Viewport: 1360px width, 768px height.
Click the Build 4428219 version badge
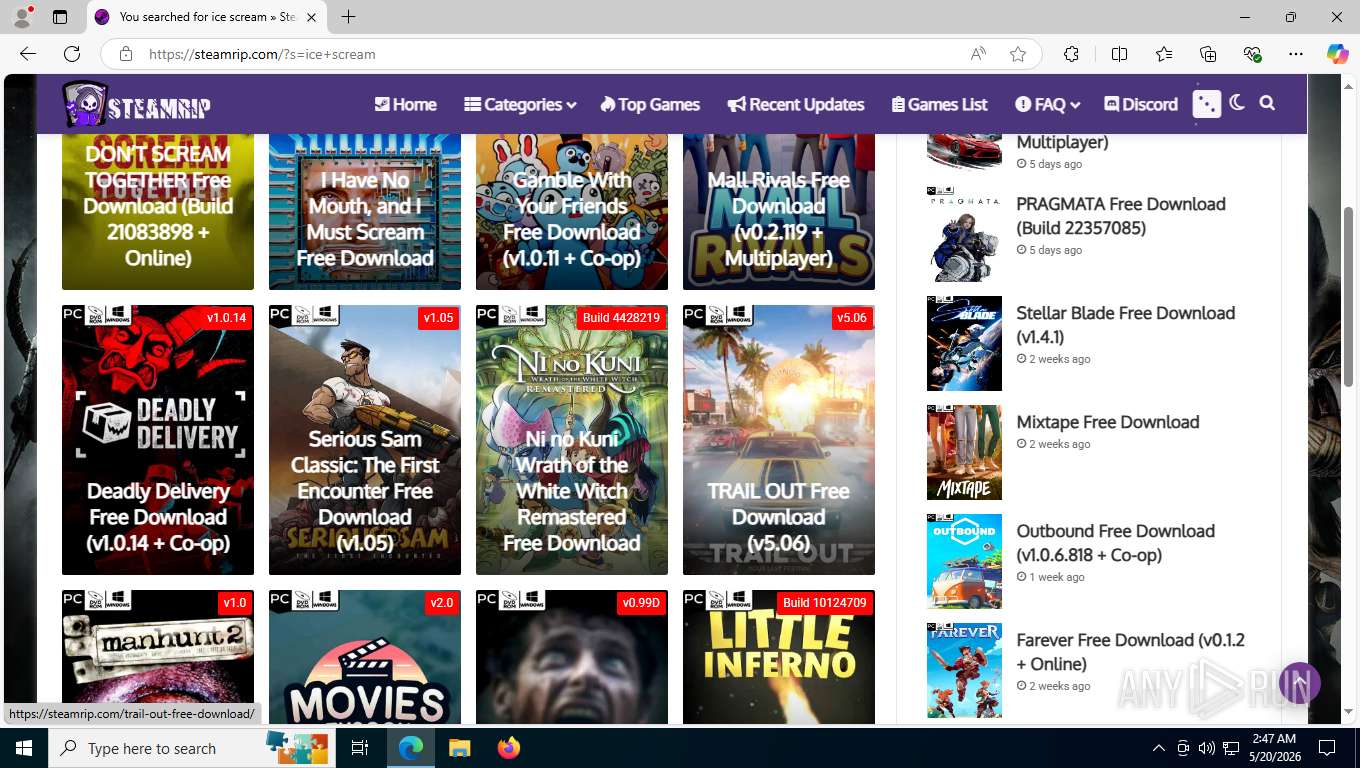coord(621,318)
